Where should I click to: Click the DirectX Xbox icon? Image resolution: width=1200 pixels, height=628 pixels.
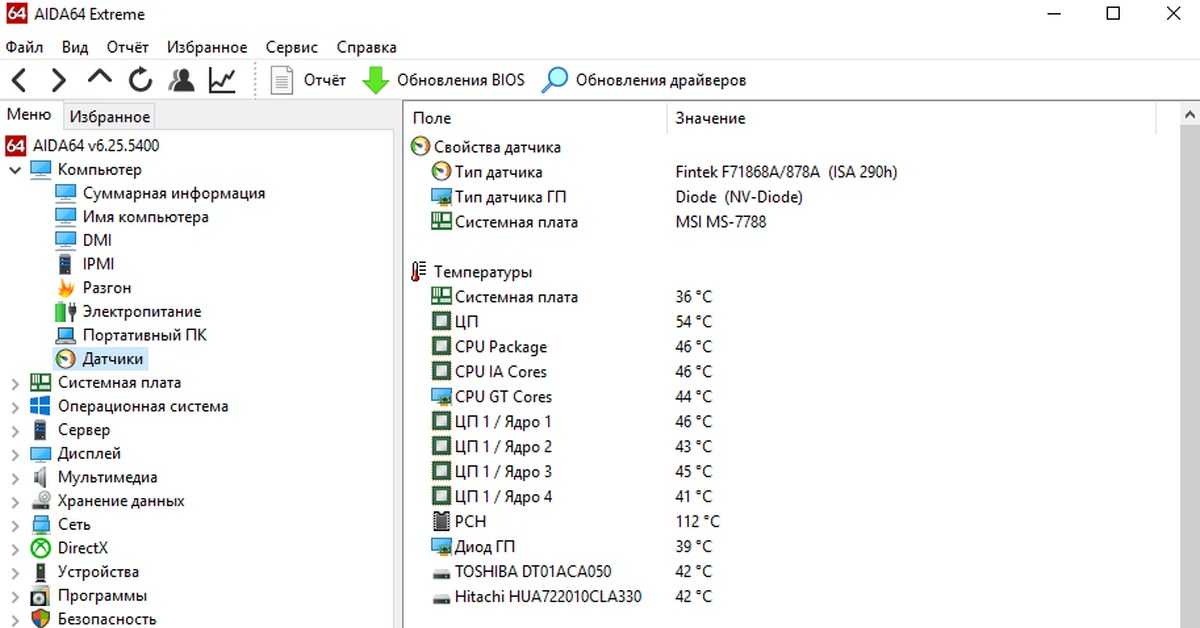[41, 549]
